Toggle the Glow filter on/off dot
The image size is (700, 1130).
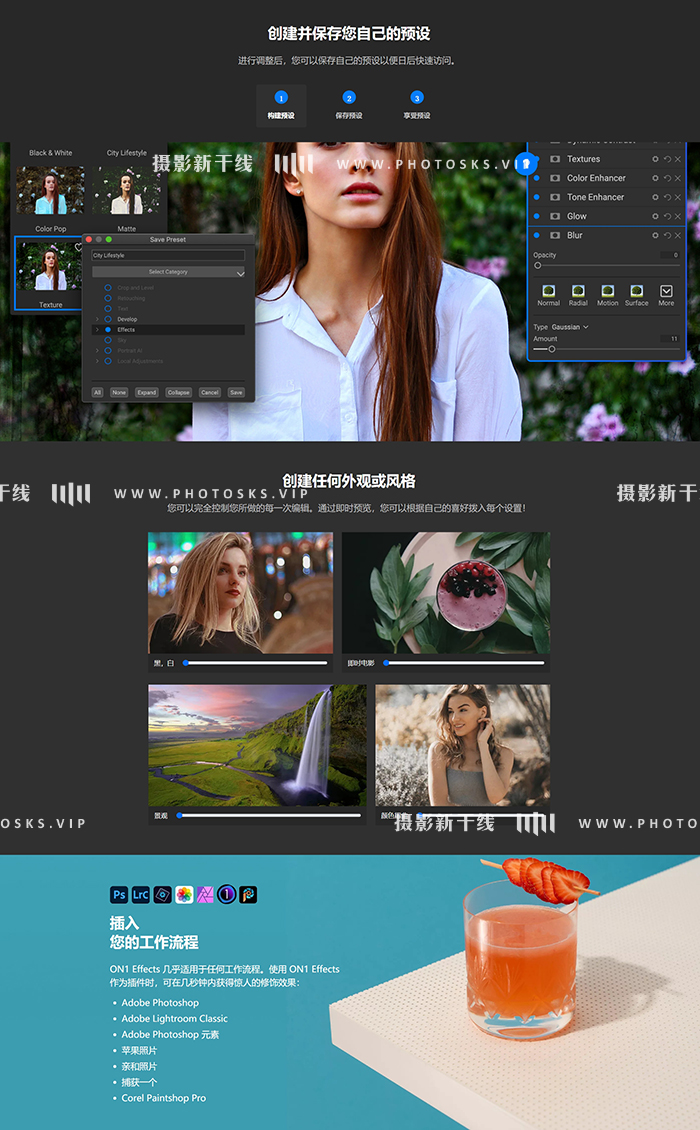click(536, 216)
